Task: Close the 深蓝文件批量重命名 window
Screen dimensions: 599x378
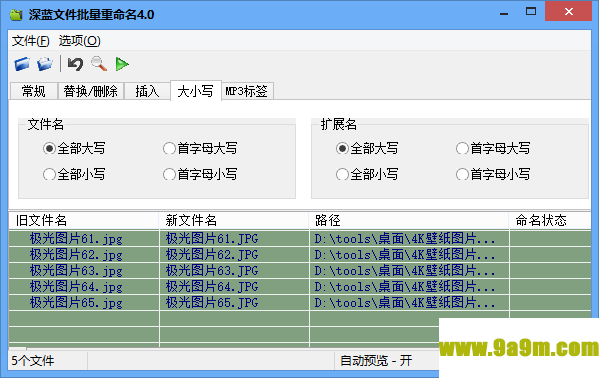Action: [568, 11]
